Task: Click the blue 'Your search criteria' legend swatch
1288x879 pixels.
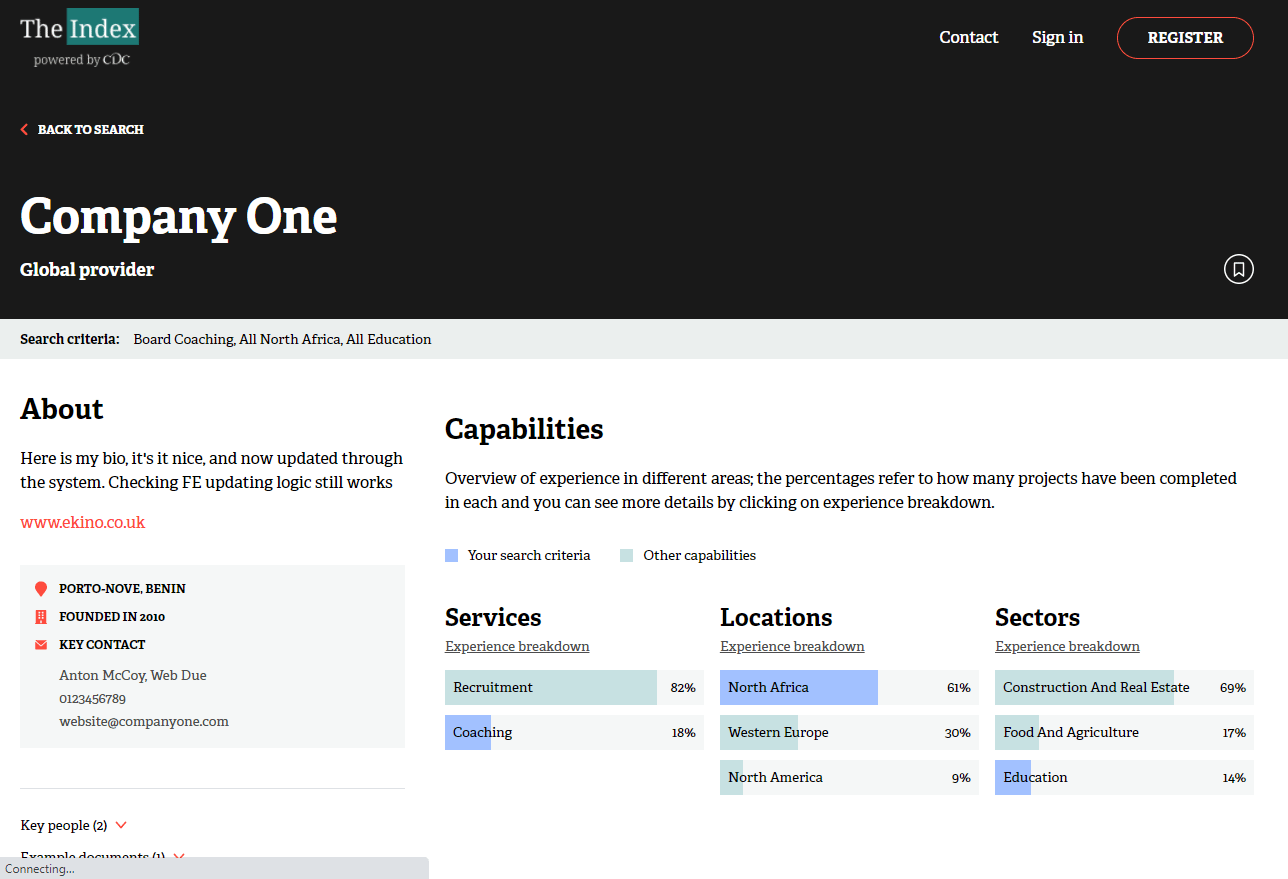Action: [x=451, y=556]
